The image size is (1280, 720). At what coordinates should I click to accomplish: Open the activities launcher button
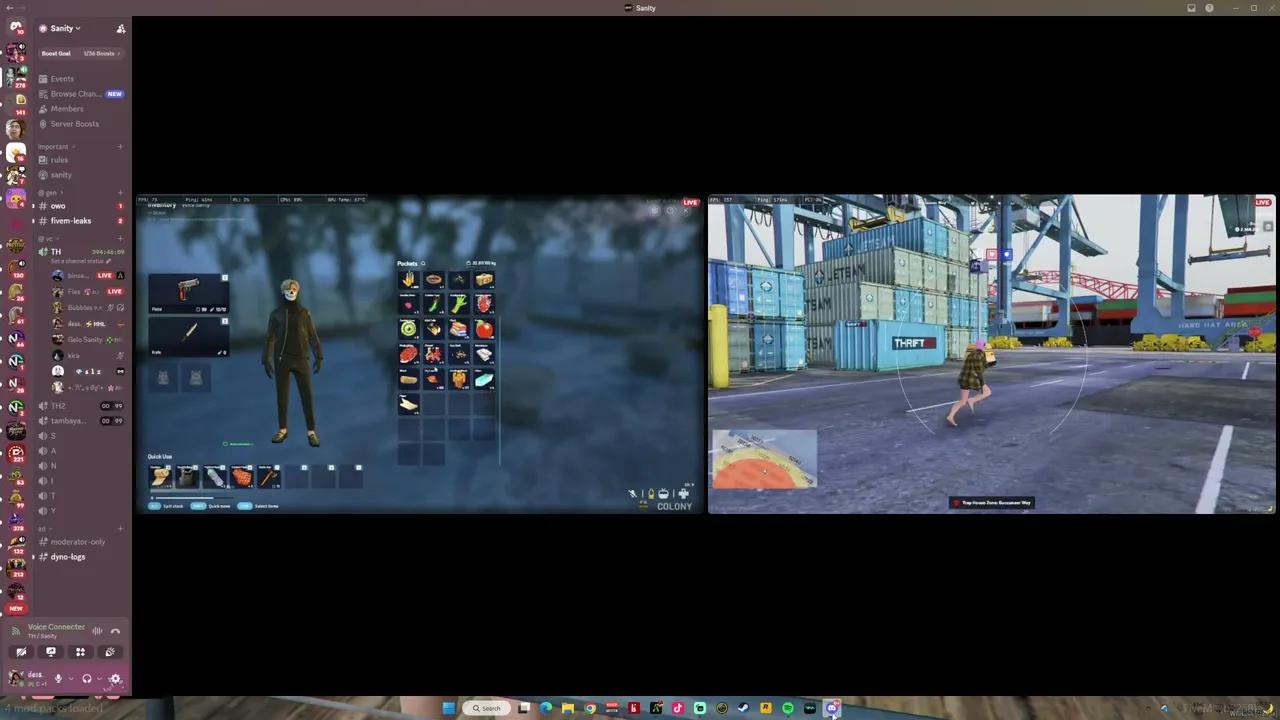[x=81, y=652]
